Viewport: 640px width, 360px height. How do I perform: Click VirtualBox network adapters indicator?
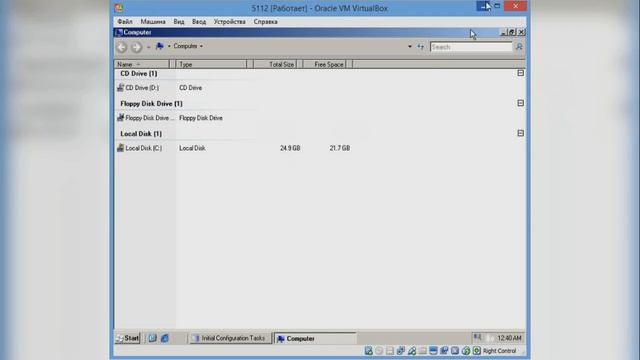[401, 351]
